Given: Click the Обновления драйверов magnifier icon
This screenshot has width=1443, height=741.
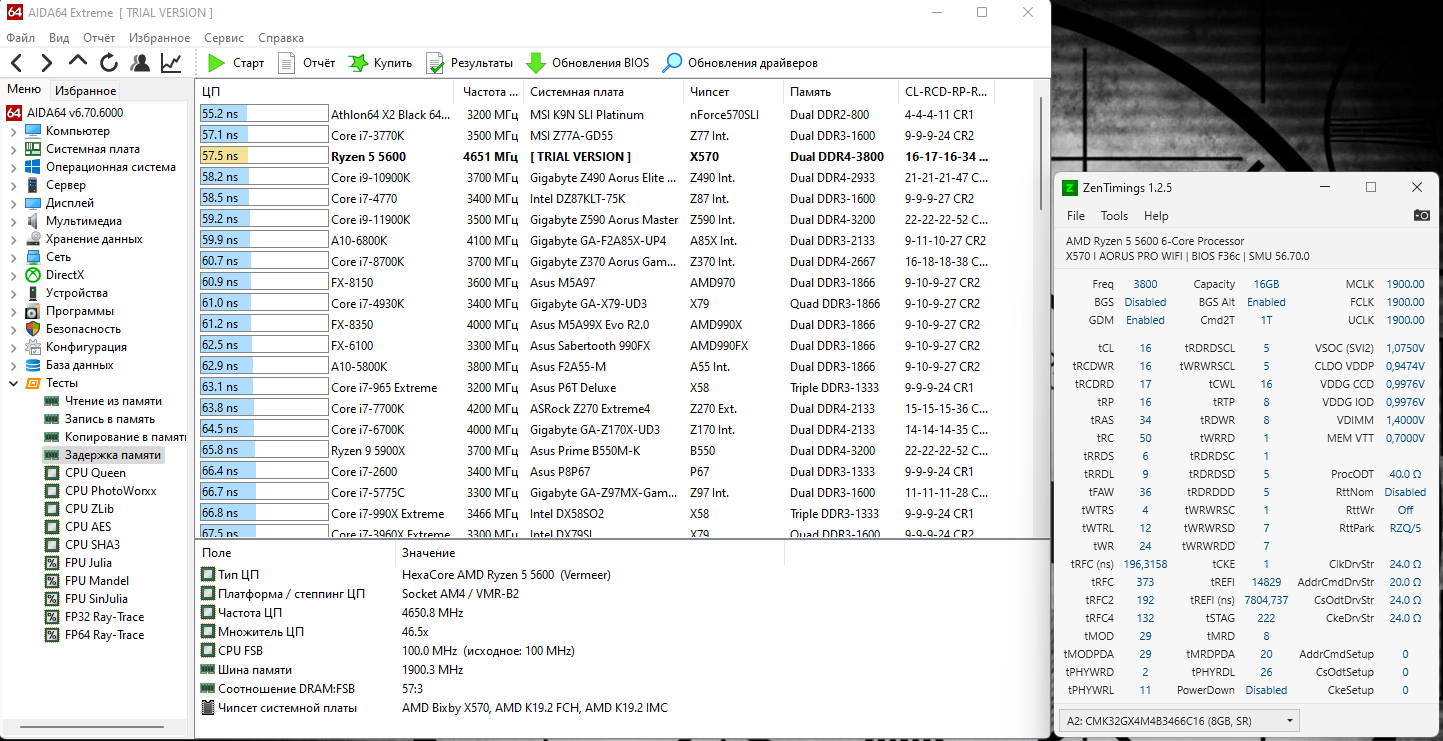Looking at the screenshot, I should [672, 63].
